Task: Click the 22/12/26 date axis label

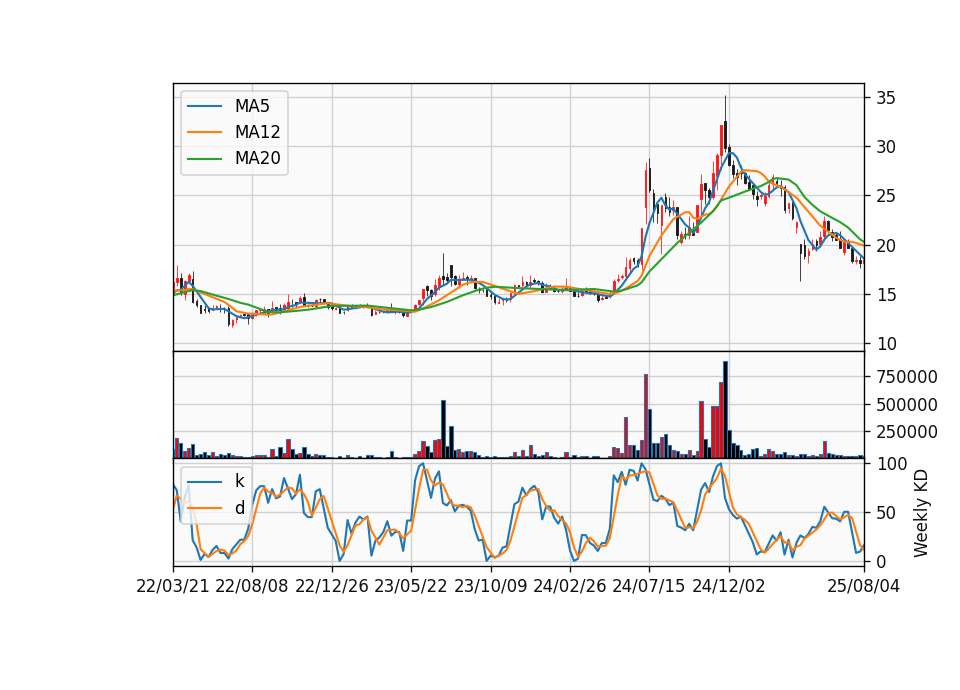Action: tap(332, 587)
